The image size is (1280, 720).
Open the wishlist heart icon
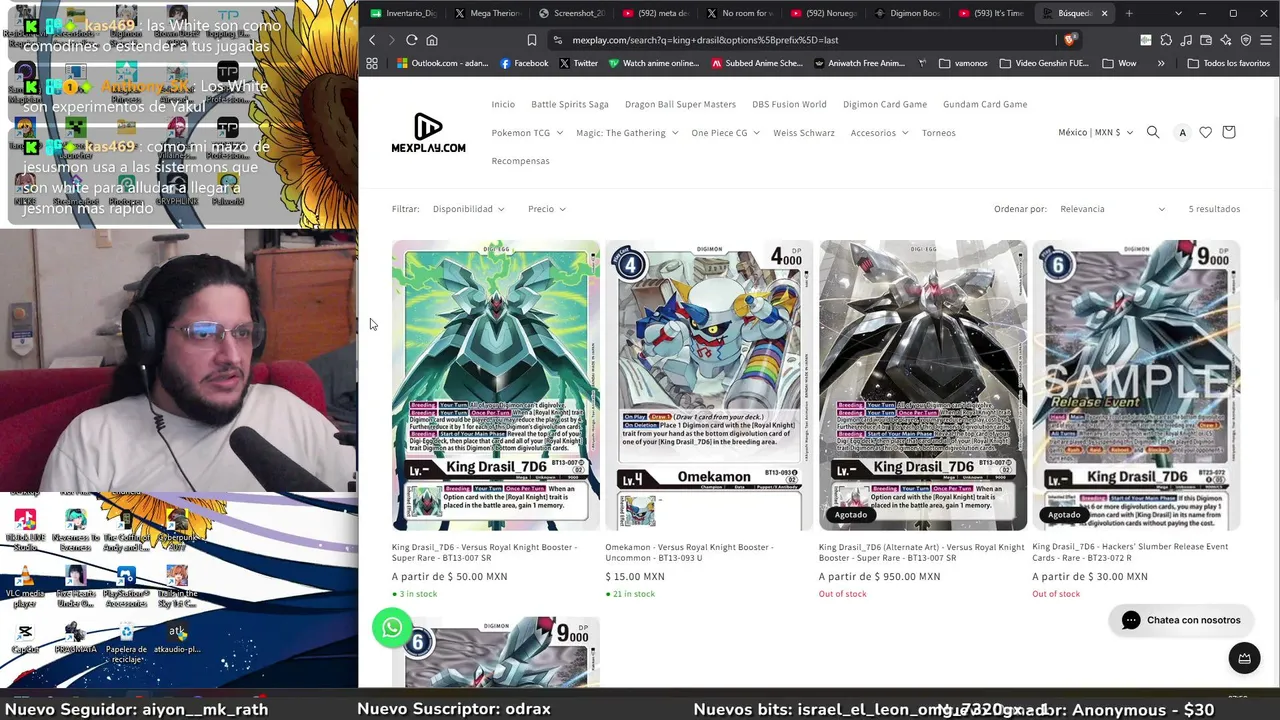(x=1206, y=132)
